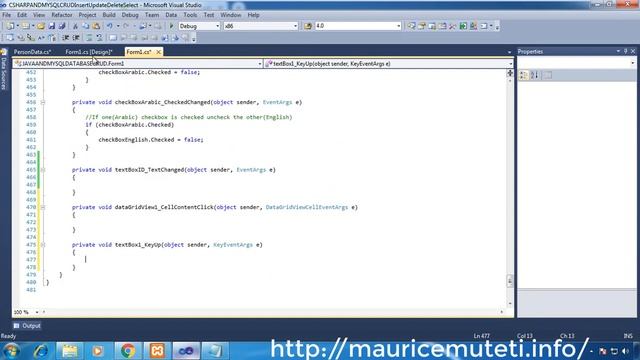Viewport: 640px width, 360px height.
Task: Click the editor split handle above the scrollbar
Action: (510, 73)
